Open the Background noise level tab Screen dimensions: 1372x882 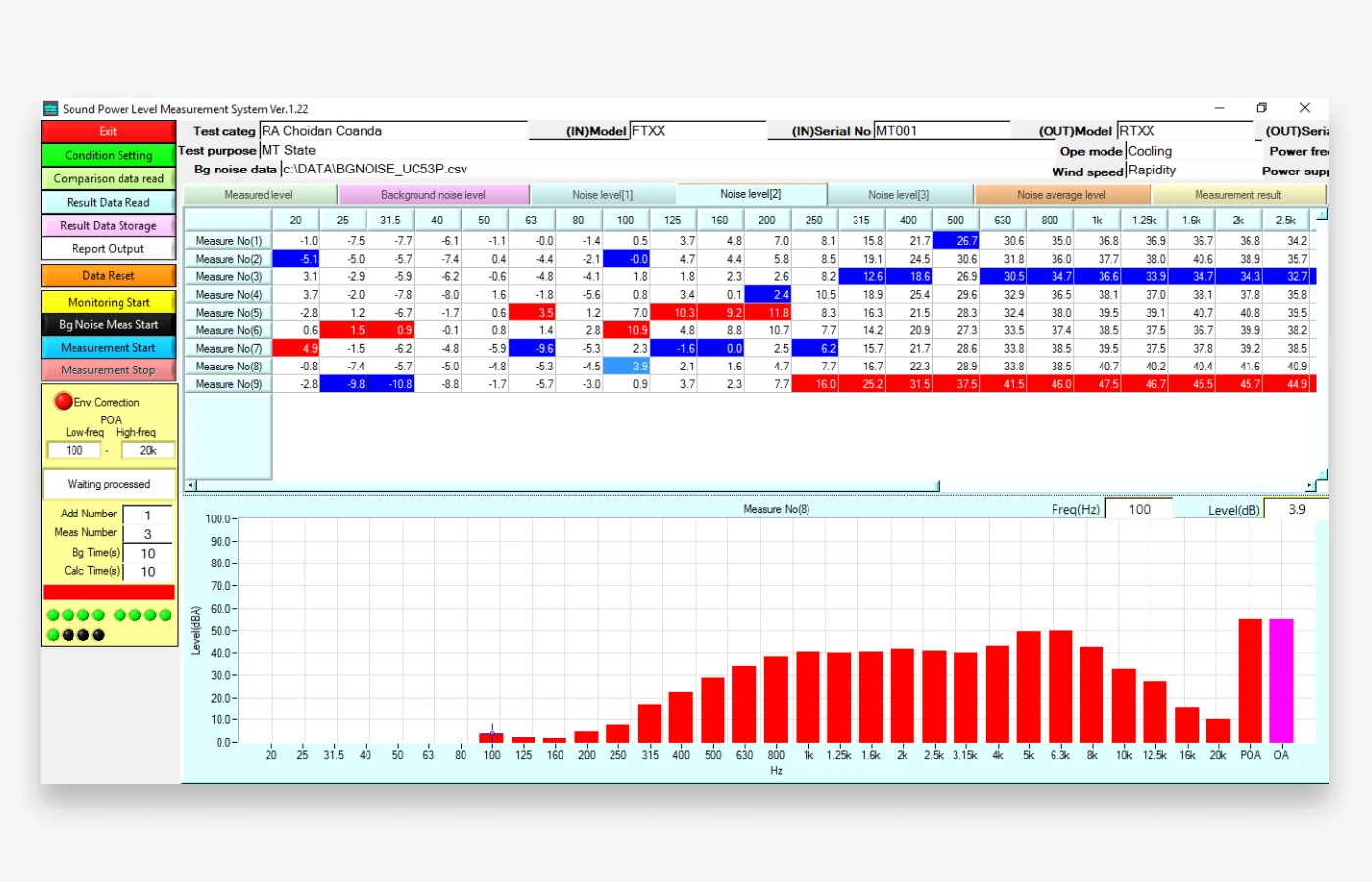pyautogui.click(x=433, y=195)
